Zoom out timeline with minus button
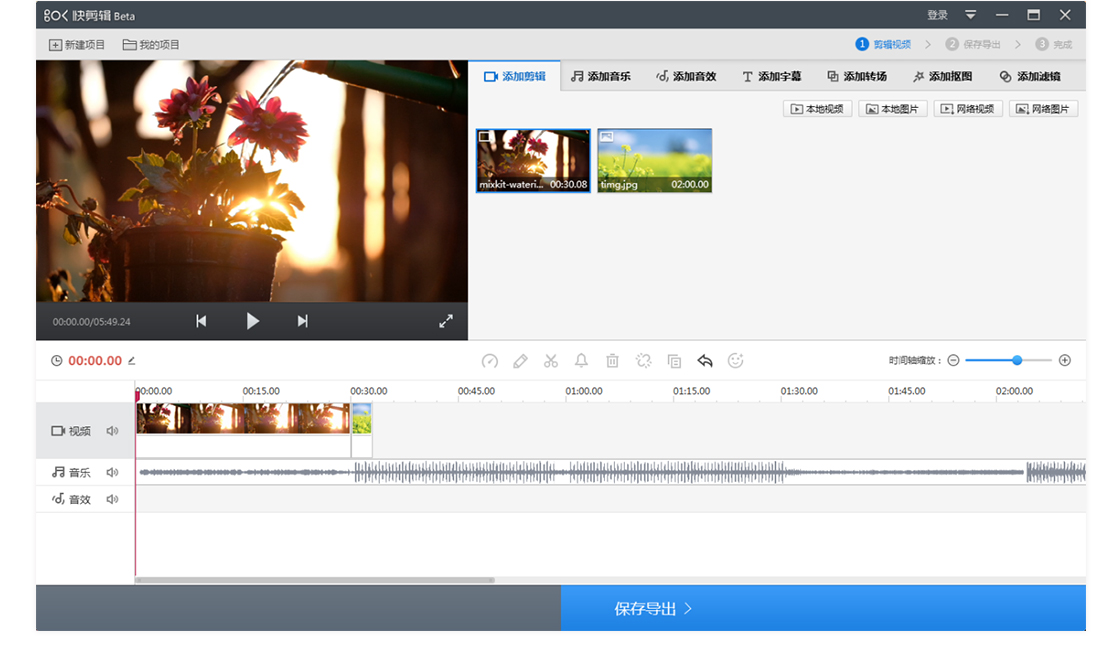This screenshot has width=1120, height=650. pos(953,360)
